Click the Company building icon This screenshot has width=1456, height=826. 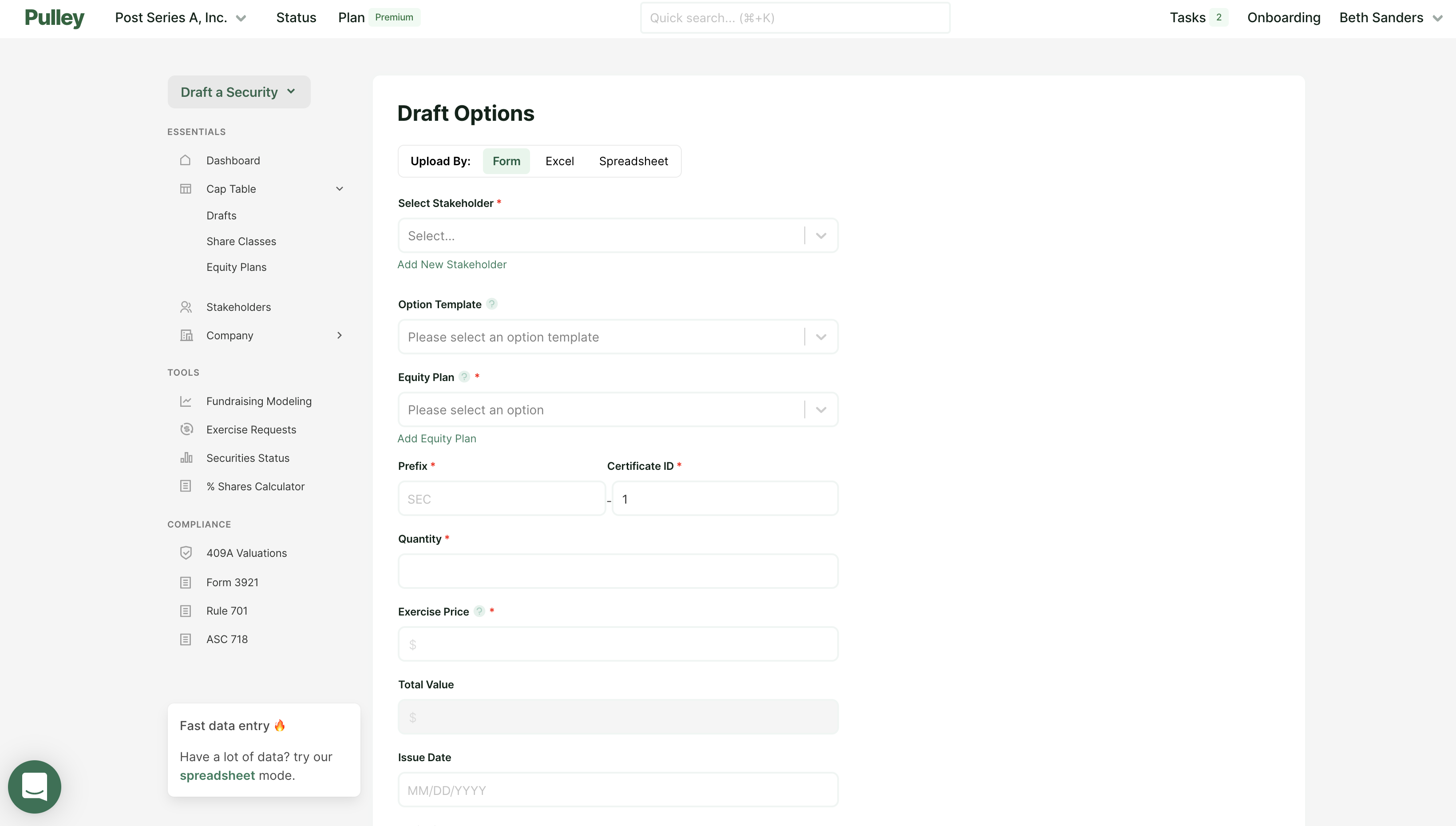187,335
